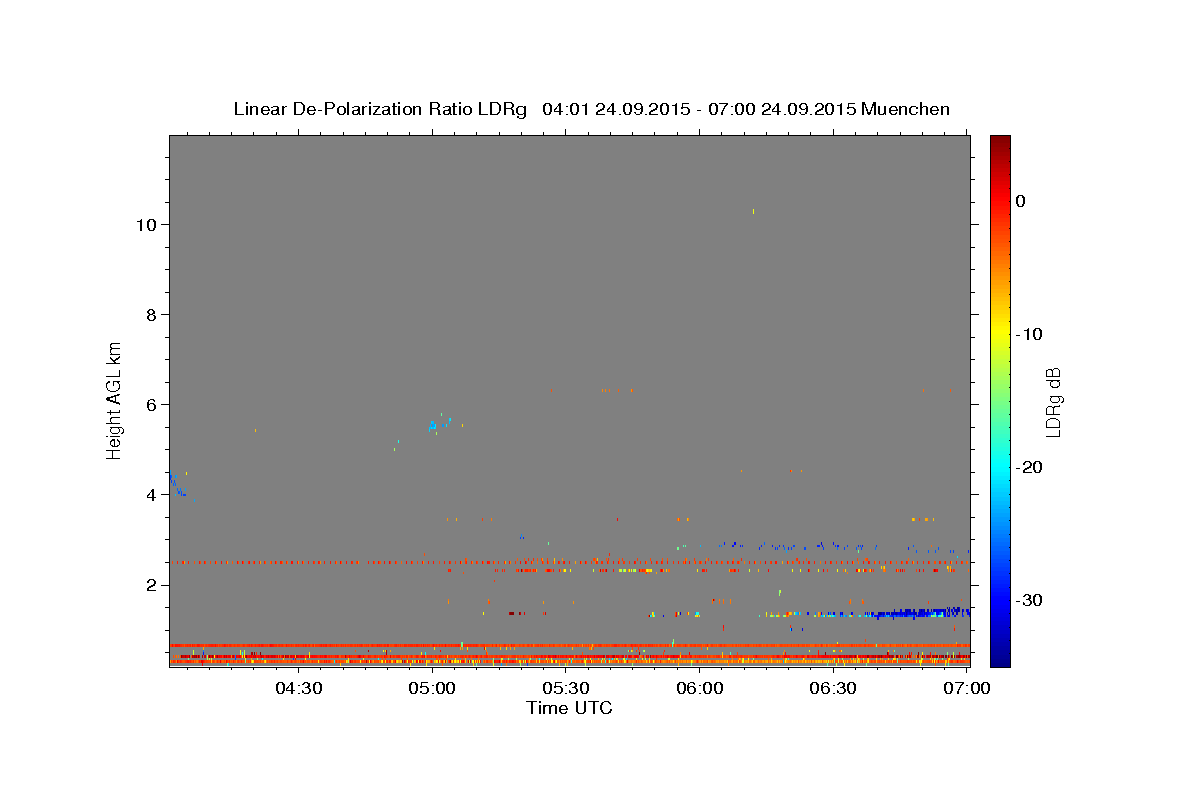This screenshot has width=1200, height=800.
Task: Click the colorbar value '-10'
Action: coord(1030,334)
